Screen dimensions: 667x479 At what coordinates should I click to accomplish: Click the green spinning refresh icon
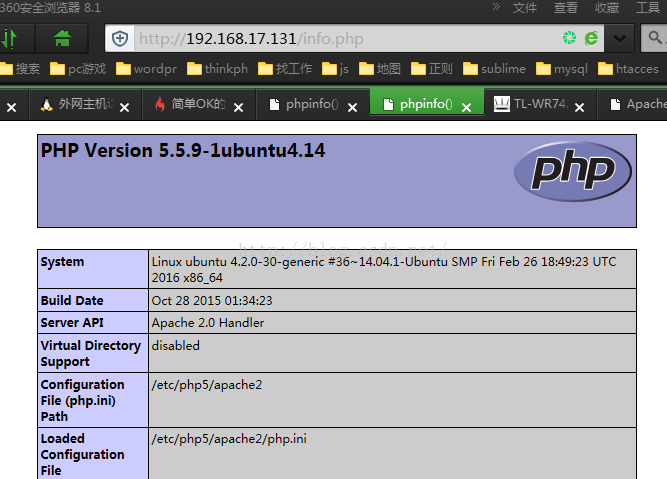569,38
